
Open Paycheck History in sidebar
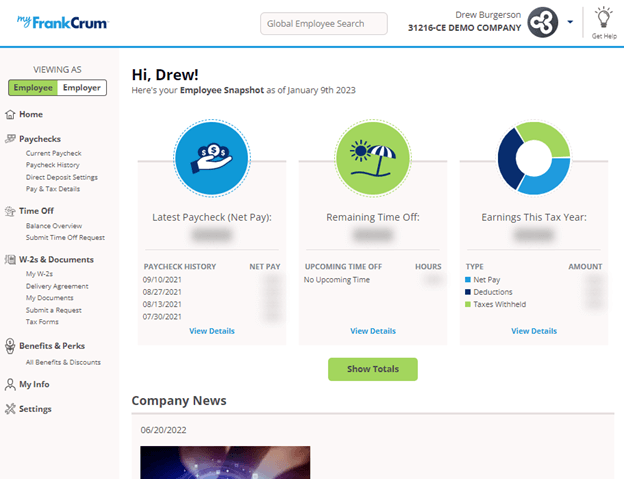(53, 165)
